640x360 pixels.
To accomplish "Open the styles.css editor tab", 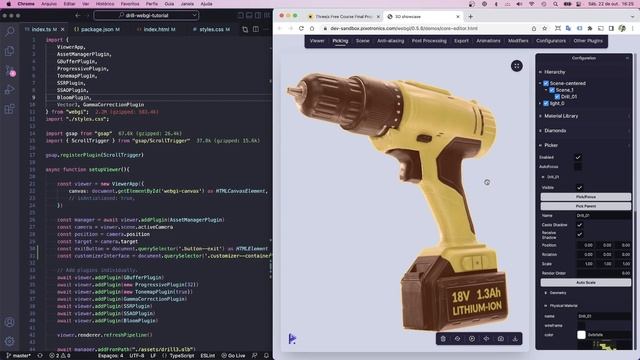I will (x=211, y=29).
